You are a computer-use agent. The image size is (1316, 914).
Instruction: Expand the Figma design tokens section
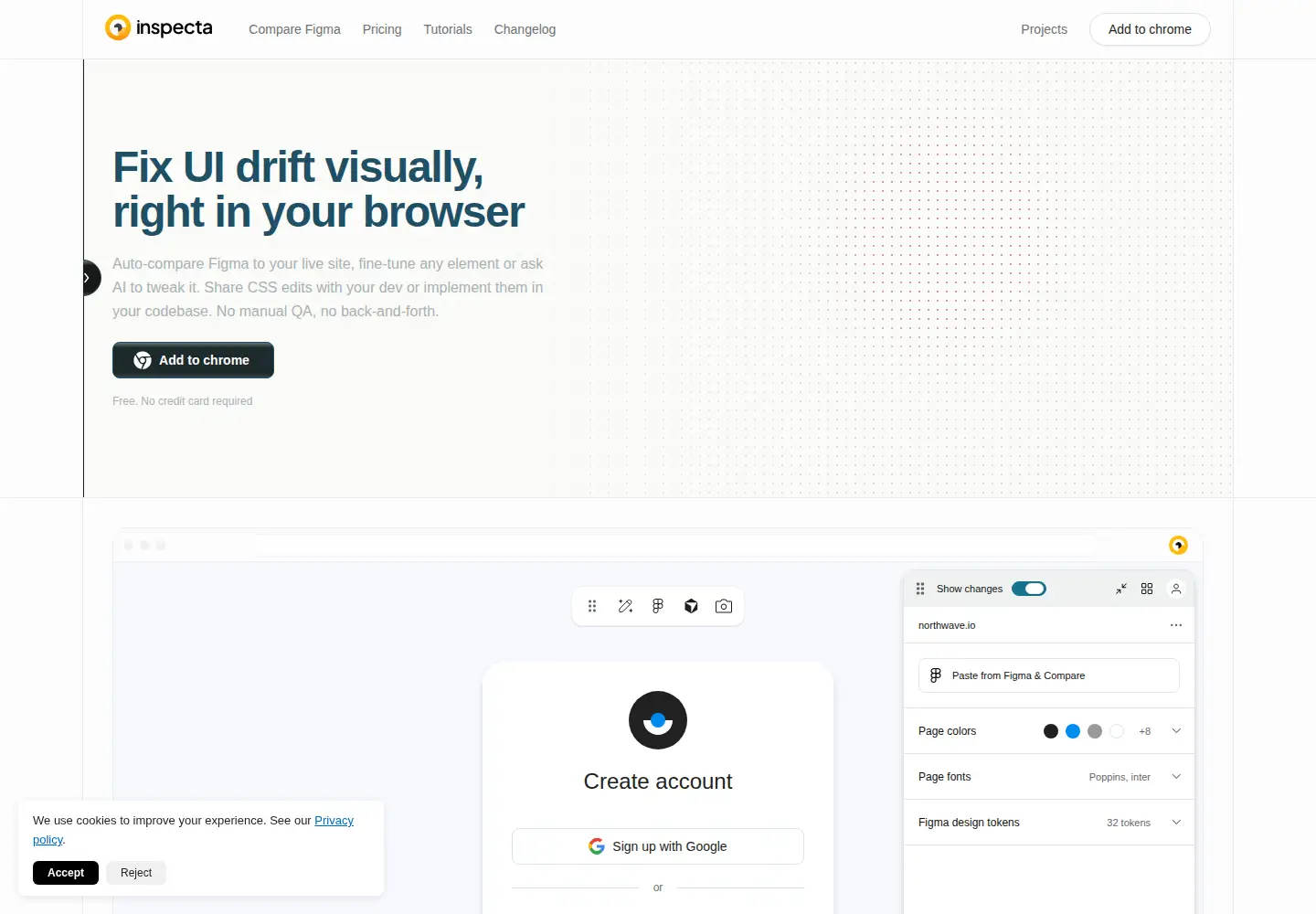[1176, 823]
